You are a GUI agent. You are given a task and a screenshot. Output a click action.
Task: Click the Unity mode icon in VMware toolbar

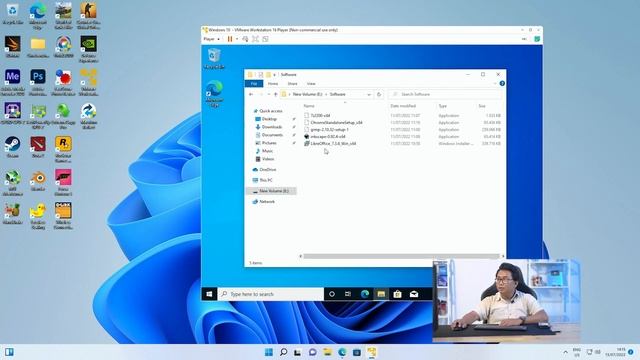(265, 39)
